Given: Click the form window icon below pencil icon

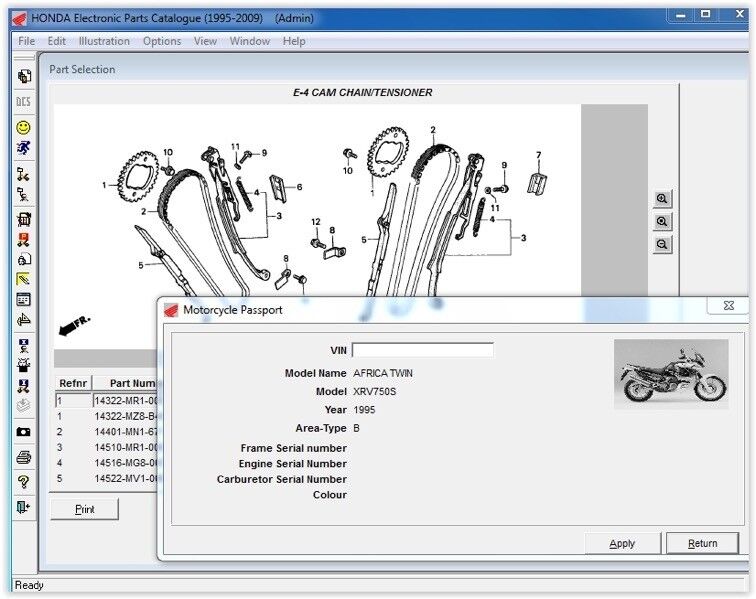Looking at the screenshot, I should [24, 300].
